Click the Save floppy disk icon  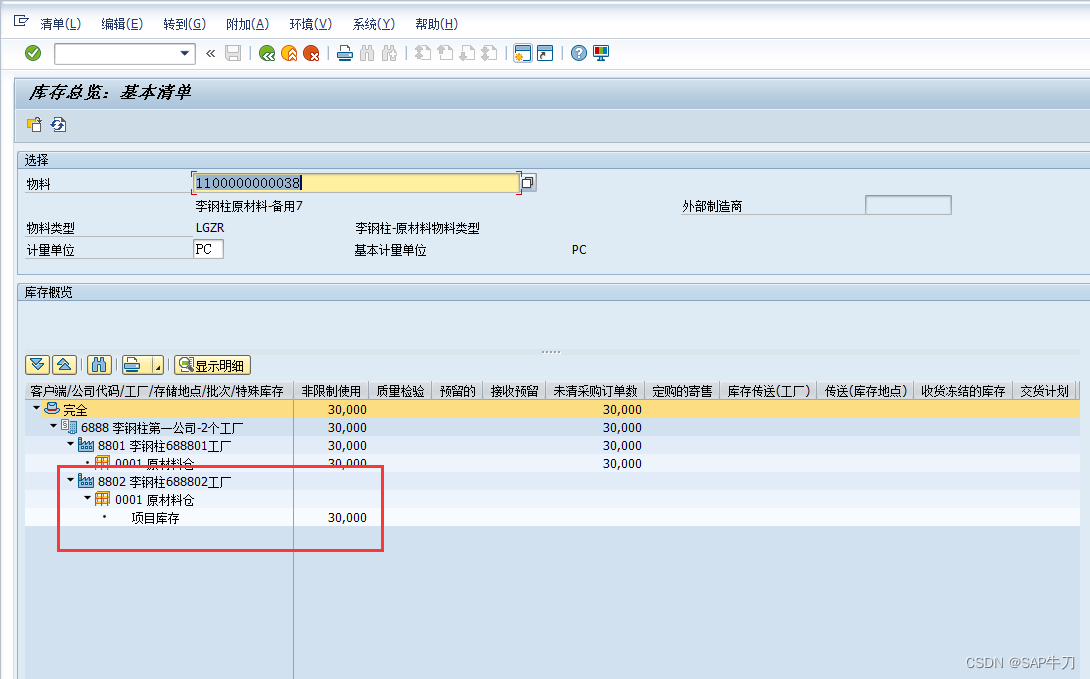coord(233,53)
